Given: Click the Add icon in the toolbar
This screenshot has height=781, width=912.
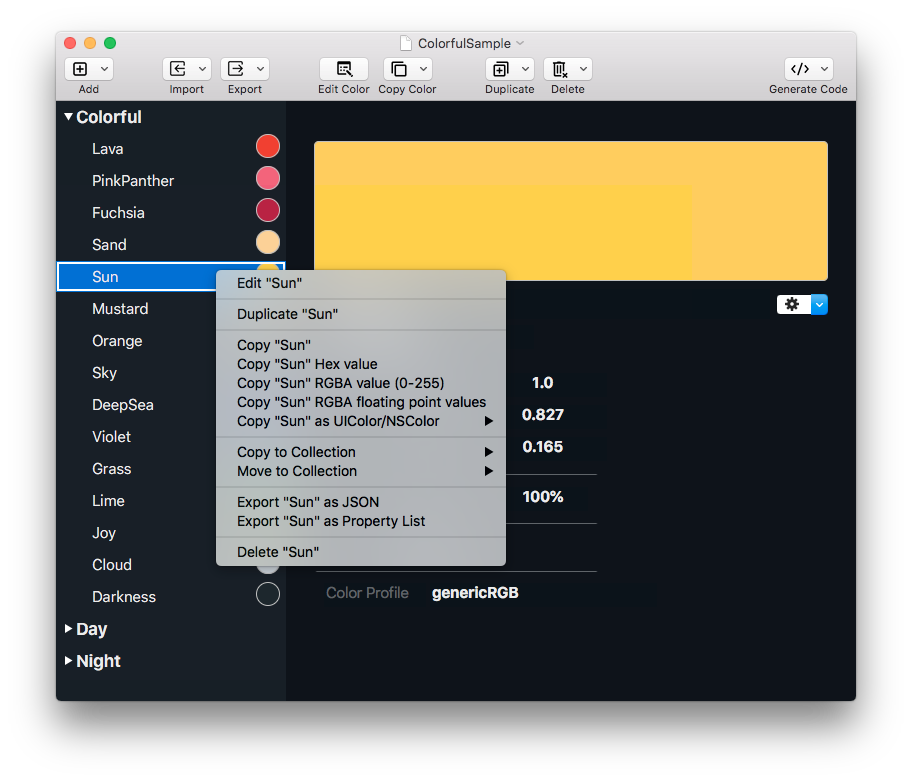Looking at the screenshot, I should 82,69.
